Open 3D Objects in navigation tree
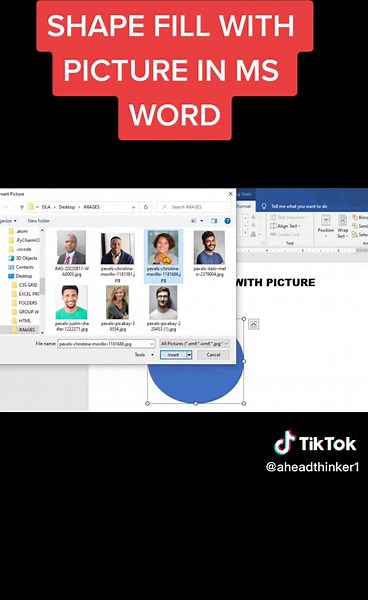 [24, 258]
